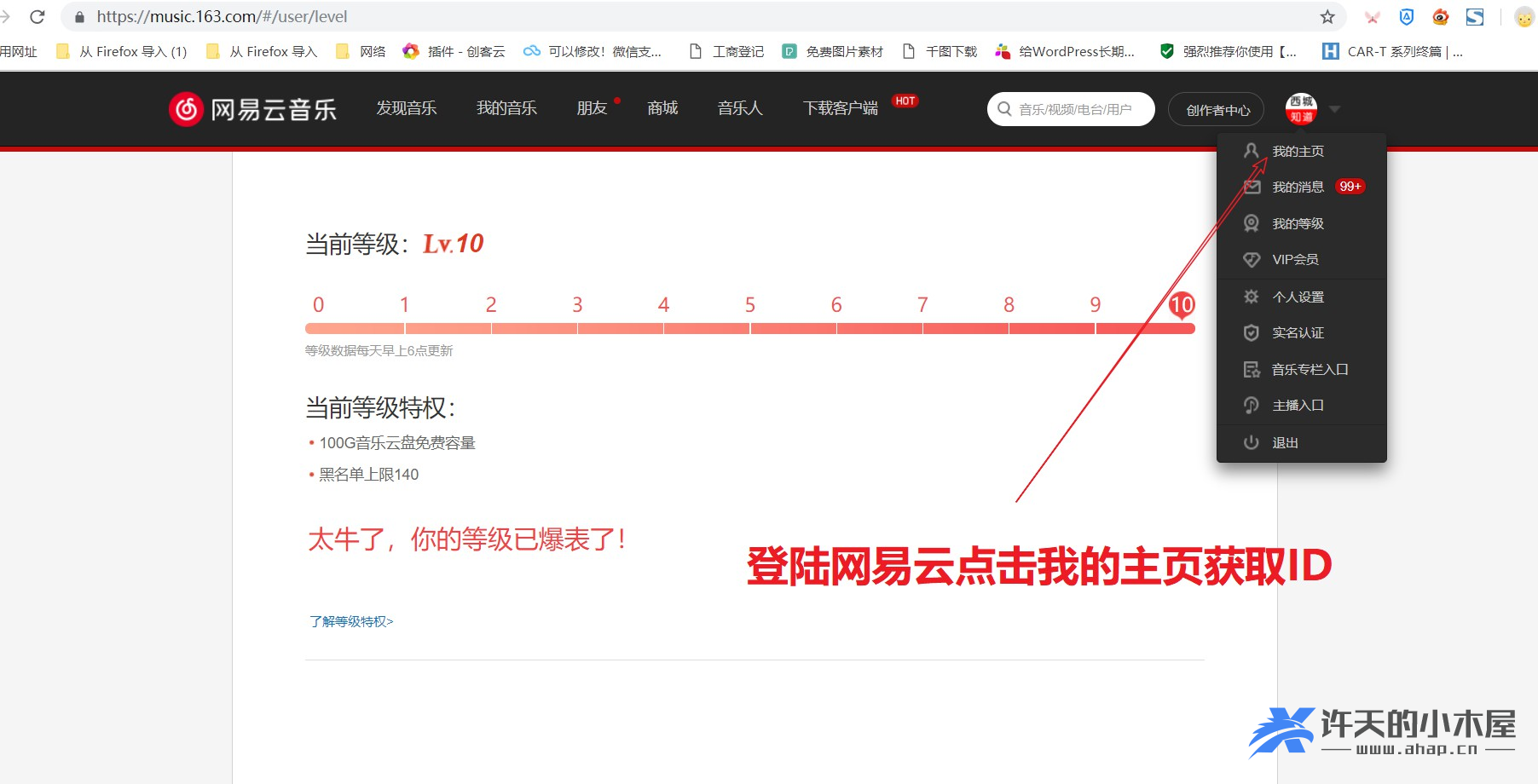Screen dimensions: 1538x784
Task: Click the 99+ messages badge
Action: tap(1350, 187)
